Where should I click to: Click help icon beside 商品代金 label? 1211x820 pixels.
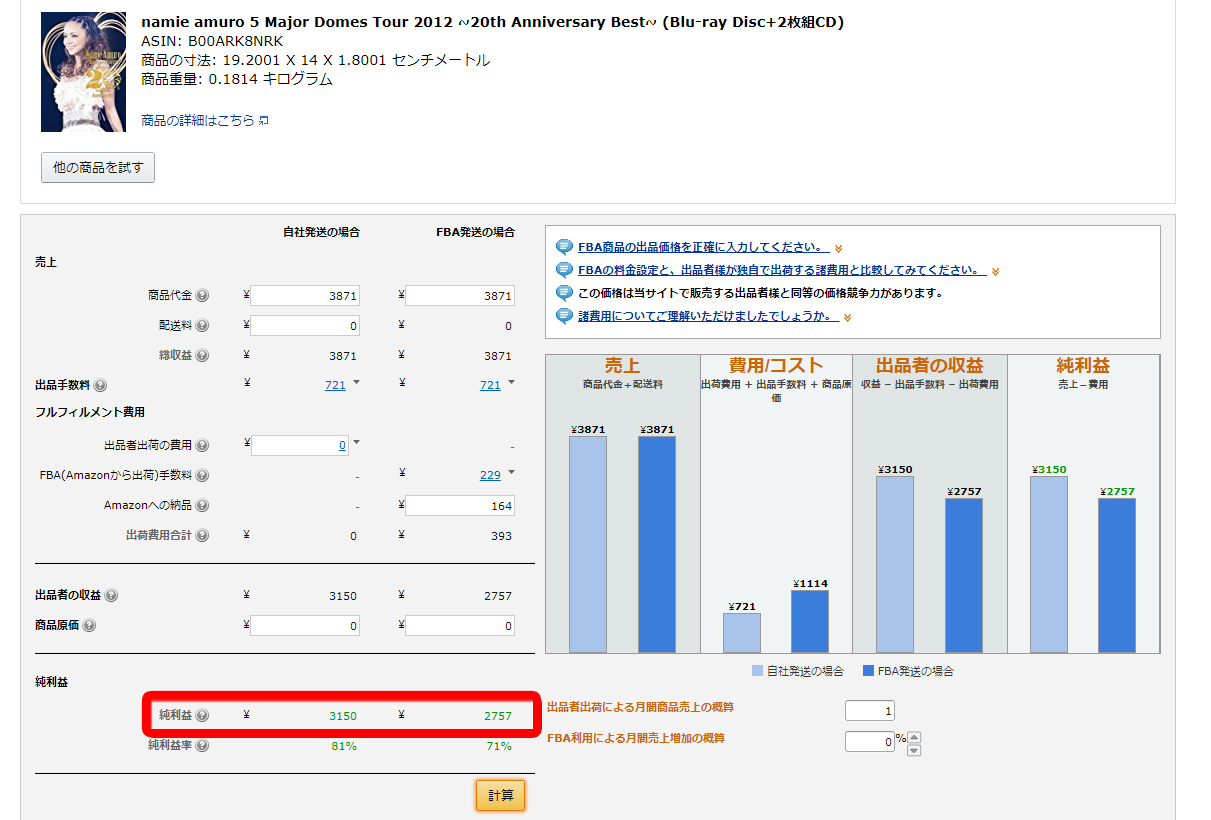202,296
